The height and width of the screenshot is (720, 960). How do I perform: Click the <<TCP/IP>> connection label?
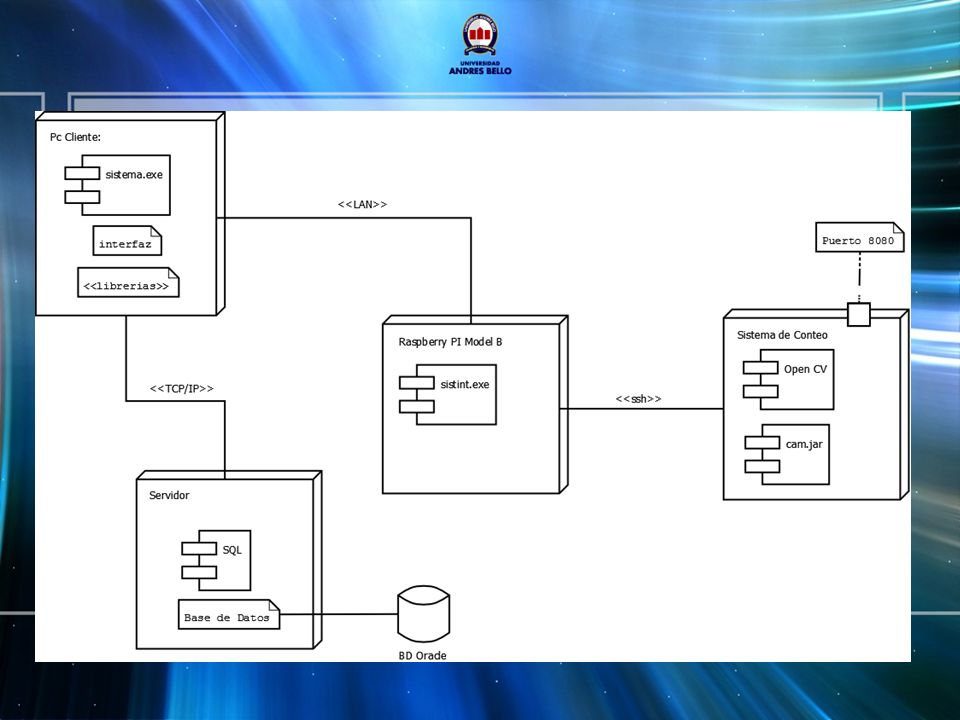tap(182, 389)
